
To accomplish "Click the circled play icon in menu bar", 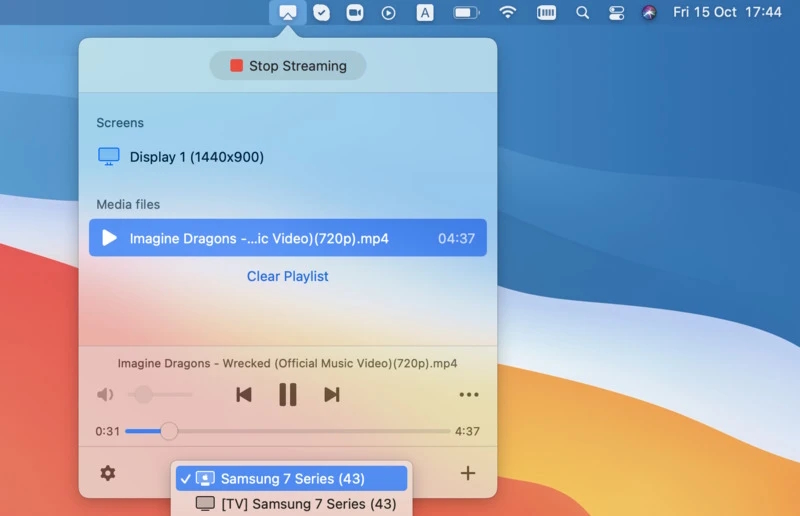I will click(389, 13).
